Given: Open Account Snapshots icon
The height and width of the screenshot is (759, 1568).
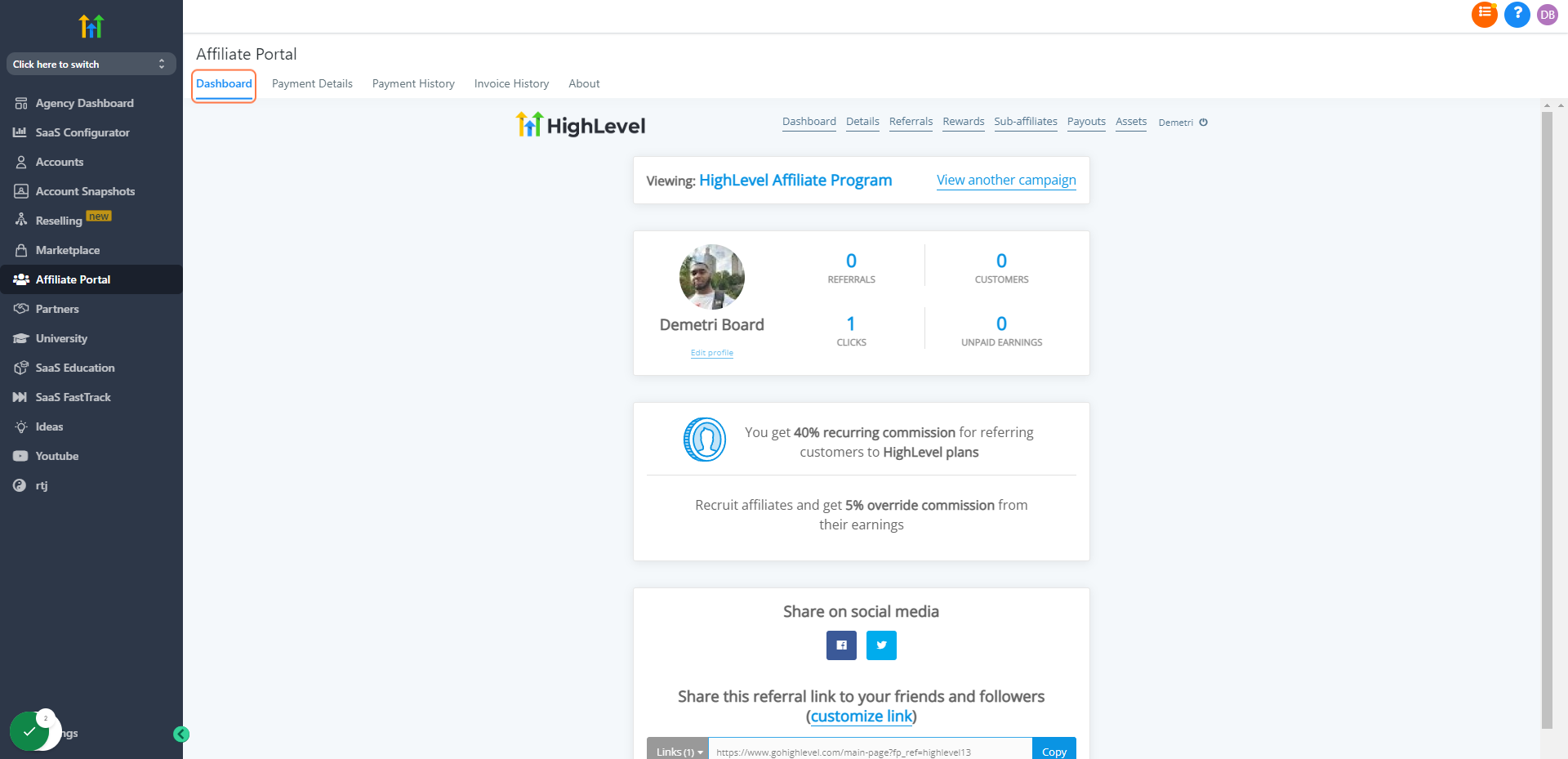Looking at the screenshot, I should (21, 191).
